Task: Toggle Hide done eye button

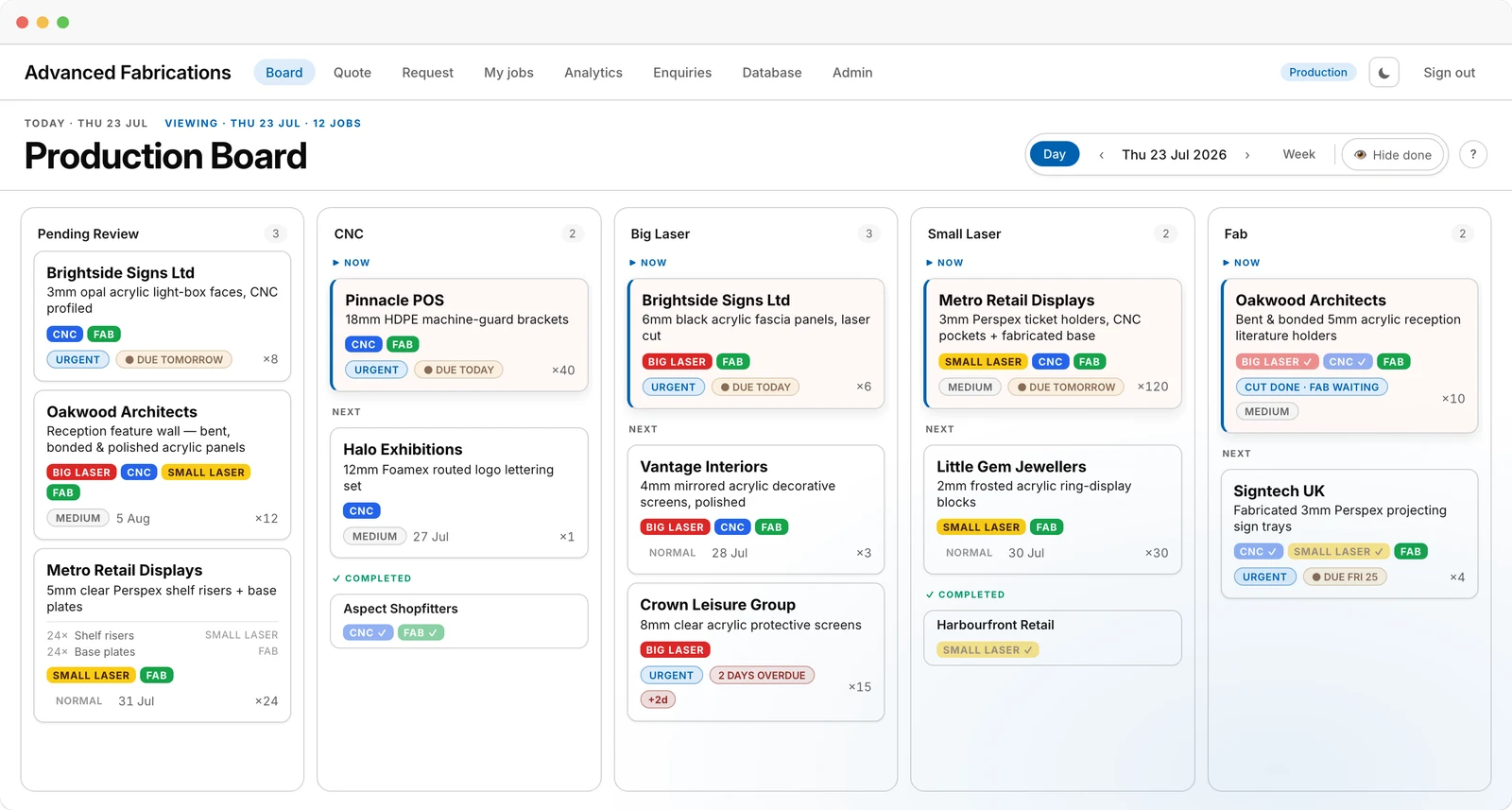Action: tap(1393, 155)
